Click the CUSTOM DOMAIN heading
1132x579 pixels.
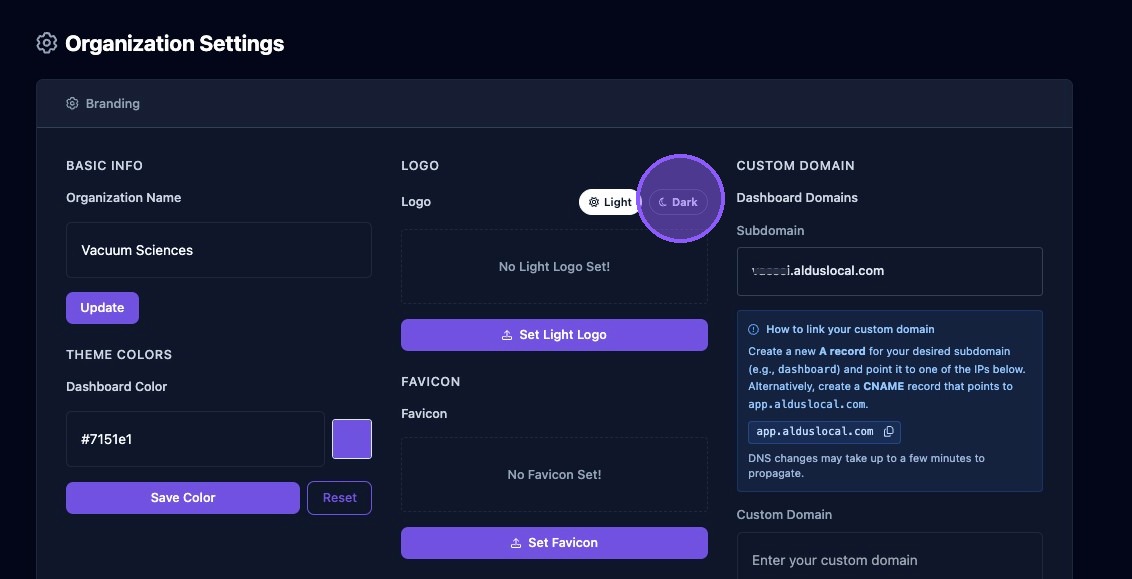click(x=796, y=165)
